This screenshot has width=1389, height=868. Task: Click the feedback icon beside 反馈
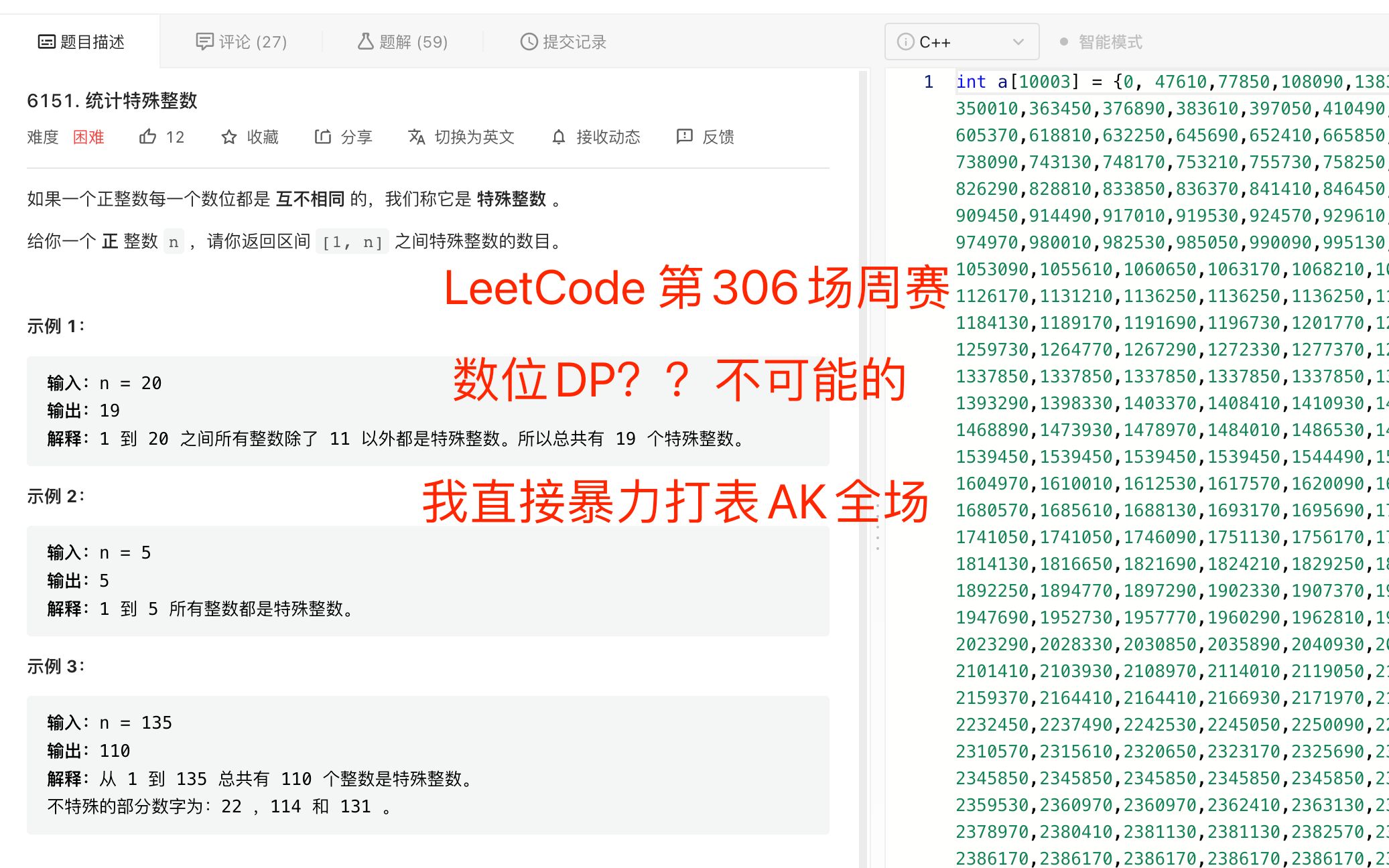(684, 137)
